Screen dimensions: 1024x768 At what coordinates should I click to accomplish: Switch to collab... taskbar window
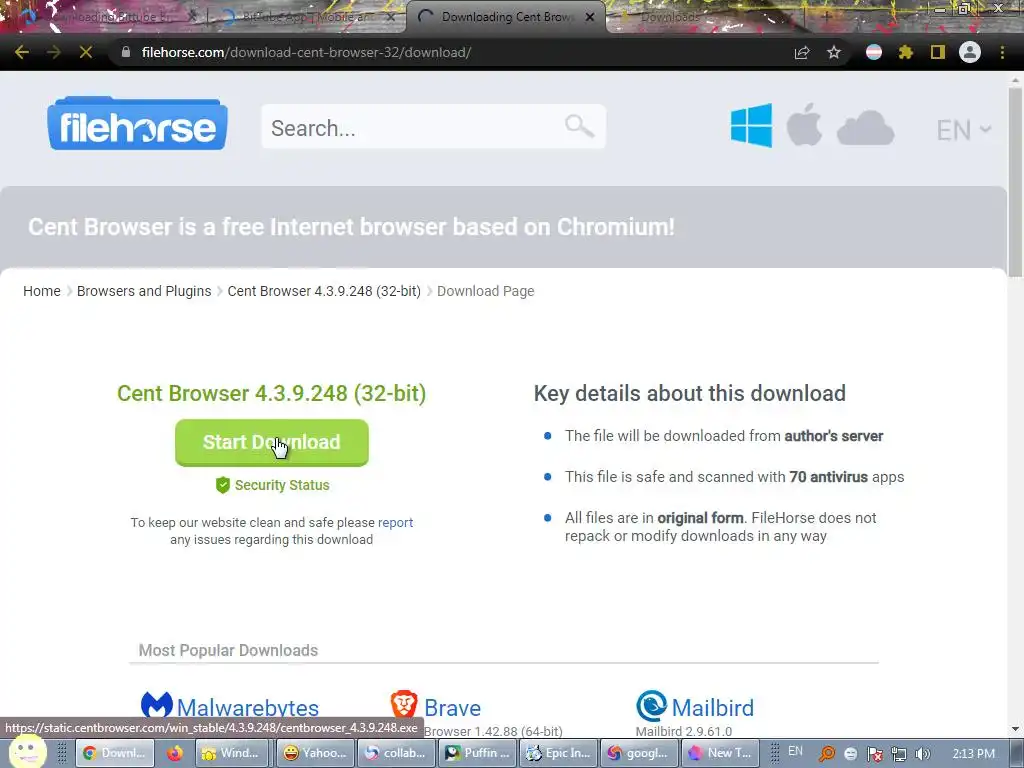(396, 753)
